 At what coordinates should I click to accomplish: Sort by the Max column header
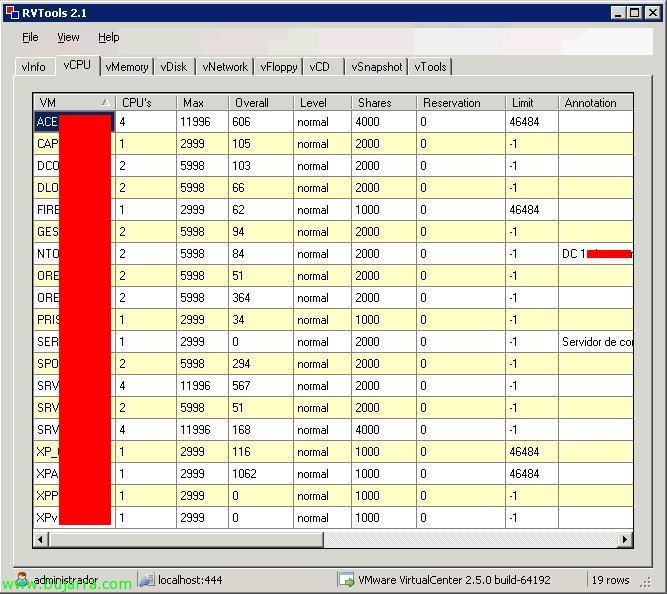pyautogui.click(x=202, y=103)
